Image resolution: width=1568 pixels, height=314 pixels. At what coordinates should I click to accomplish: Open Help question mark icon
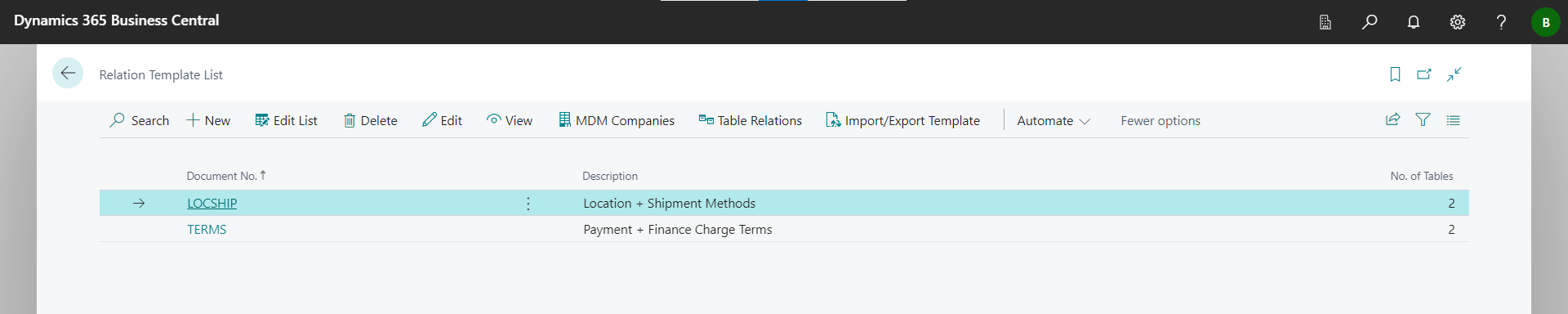click(1501, 22)
